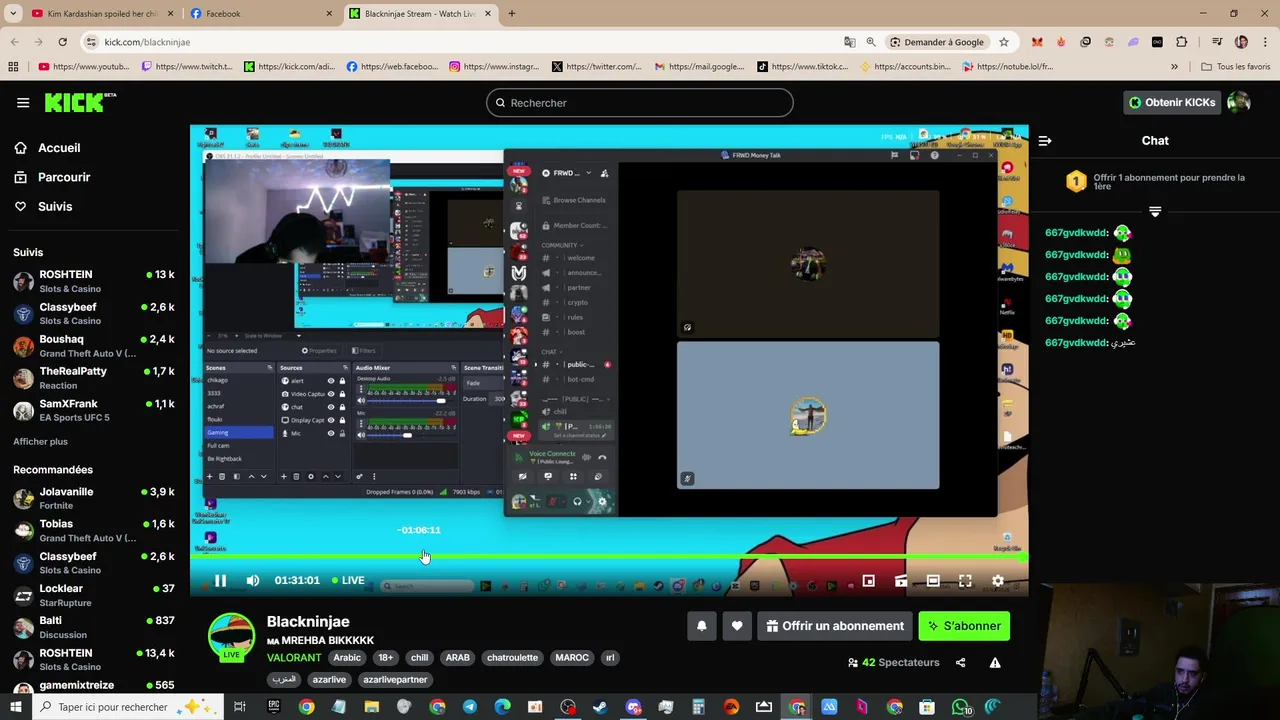This screenshot has width=1280, height=720.
Task: Switch to the Facebook browser tab
Action: pyautogui.click(x=259, y=14)
